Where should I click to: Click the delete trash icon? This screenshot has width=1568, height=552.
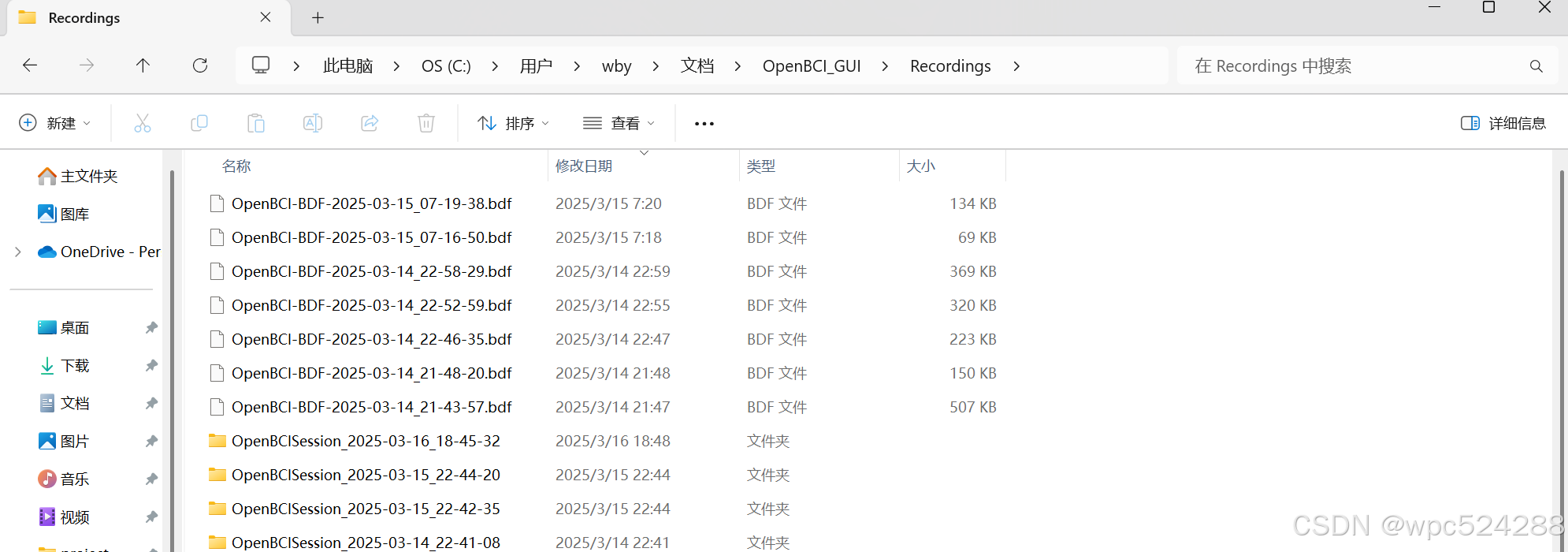click(x=426, y=123)
